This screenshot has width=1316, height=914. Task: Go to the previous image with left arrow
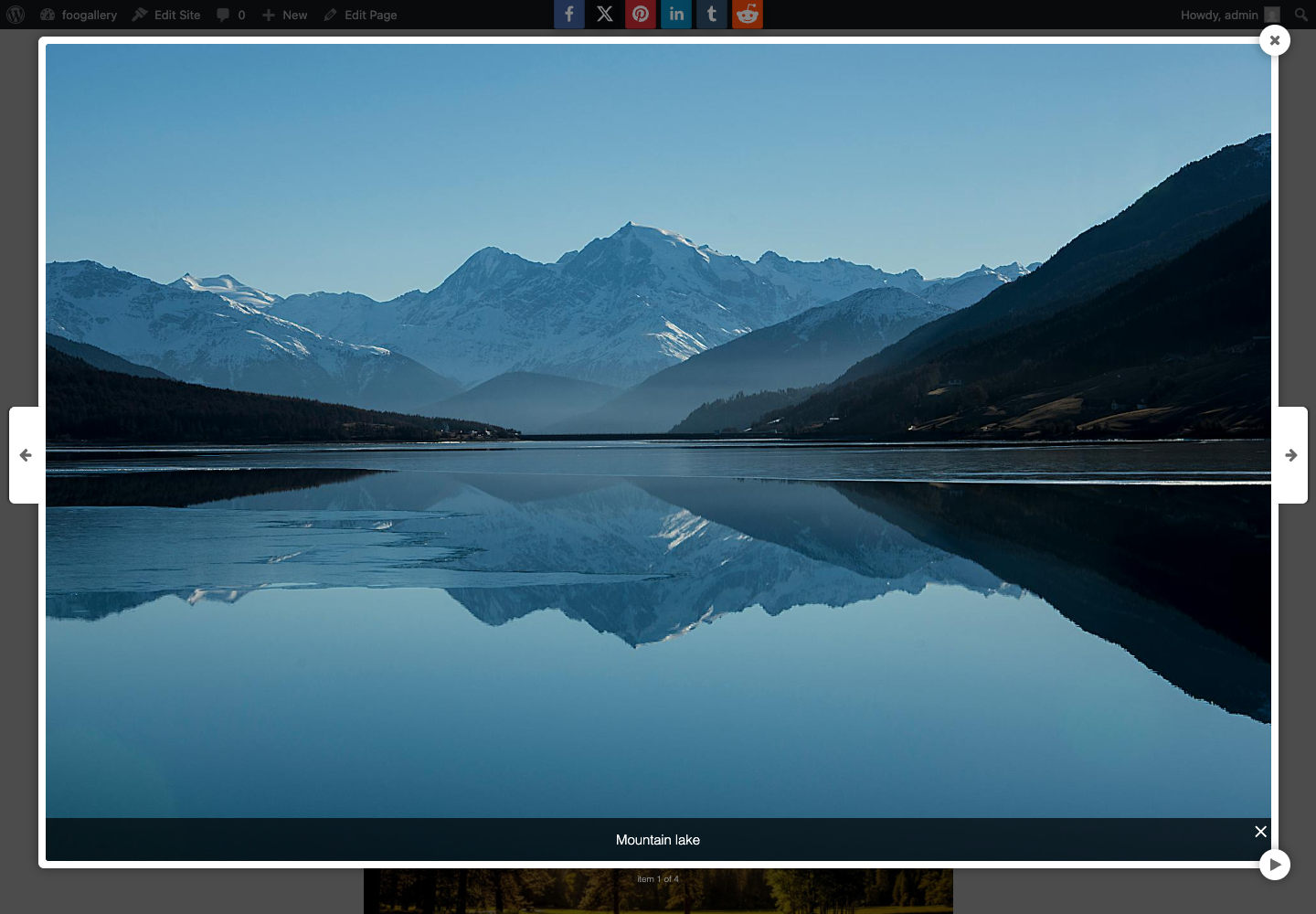click(26, 455)
